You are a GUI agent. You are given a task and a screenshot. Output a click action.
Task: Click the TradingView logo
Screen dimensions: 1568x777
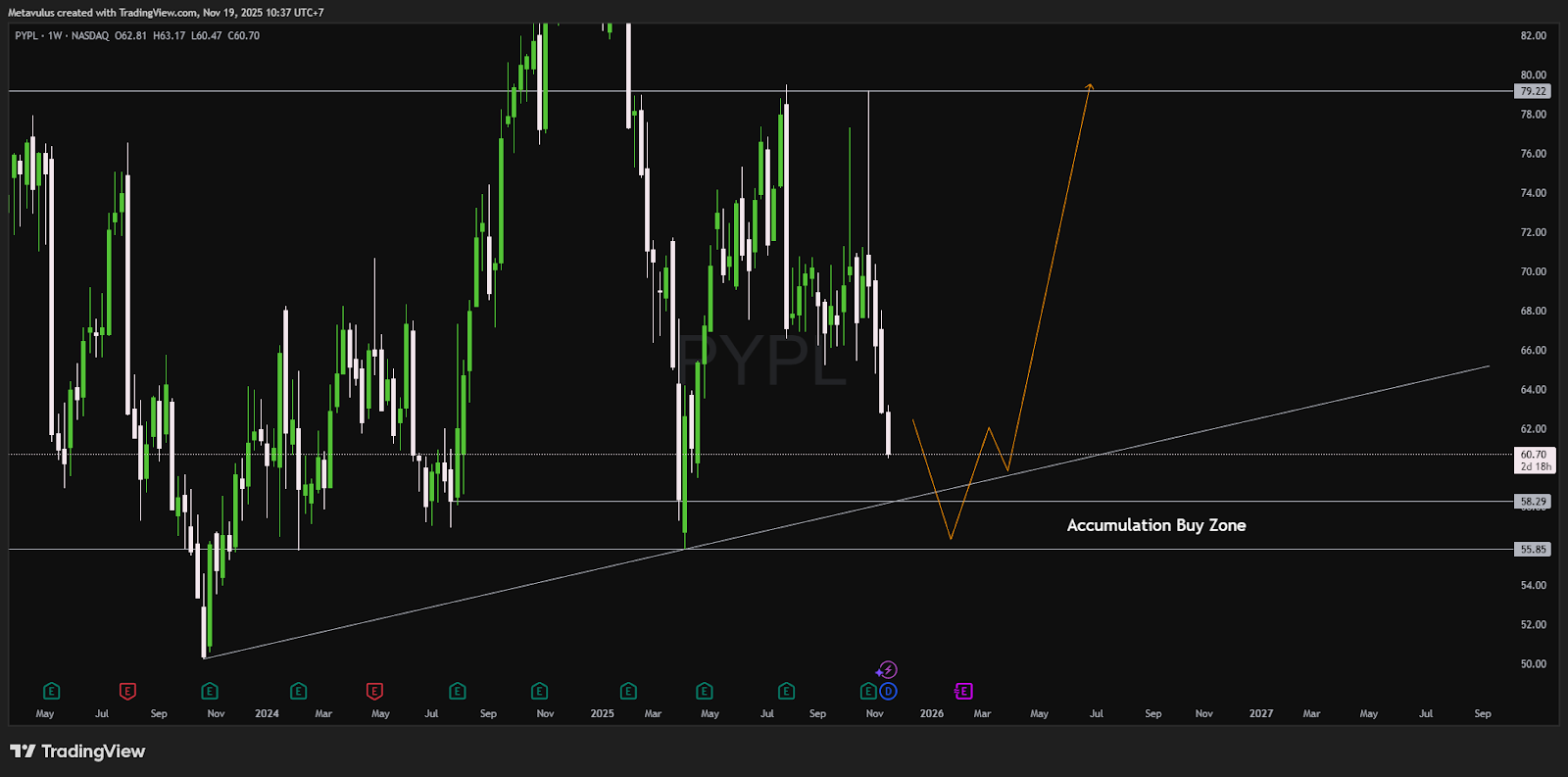pyautogui.click(x=77, y=752)
